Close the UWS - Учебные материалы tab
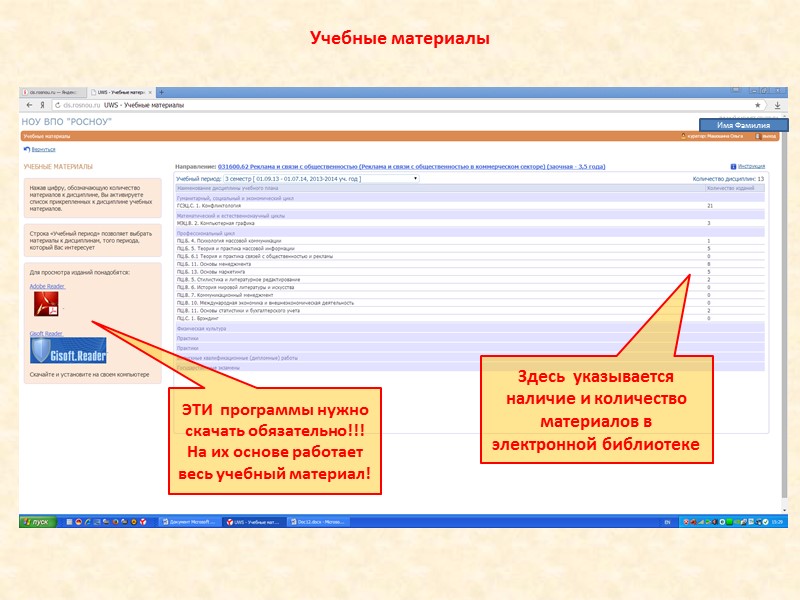 (x=150, y=92)
